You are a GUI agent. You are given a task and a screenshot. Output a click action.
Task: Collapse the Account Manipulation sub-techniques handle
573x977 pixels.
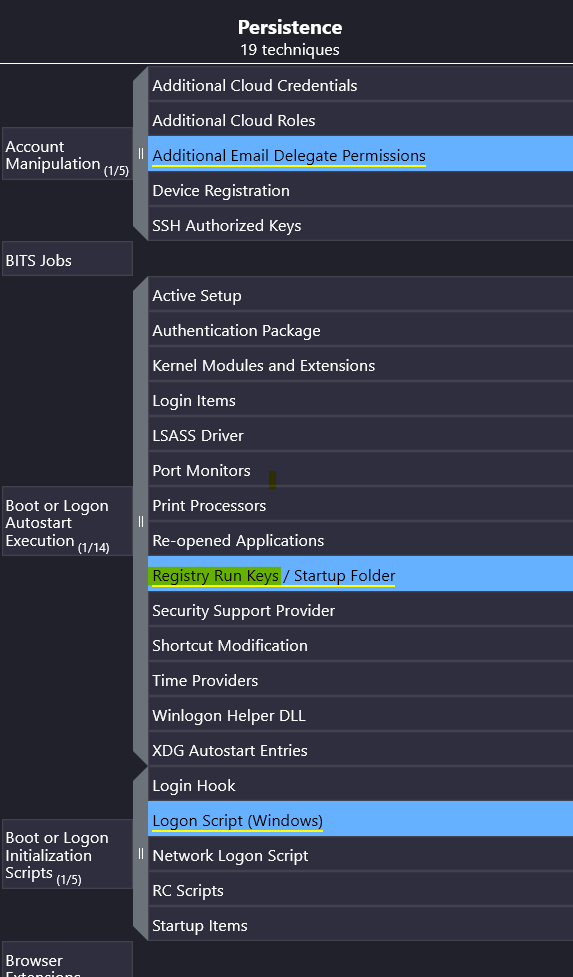click(141, 153)
